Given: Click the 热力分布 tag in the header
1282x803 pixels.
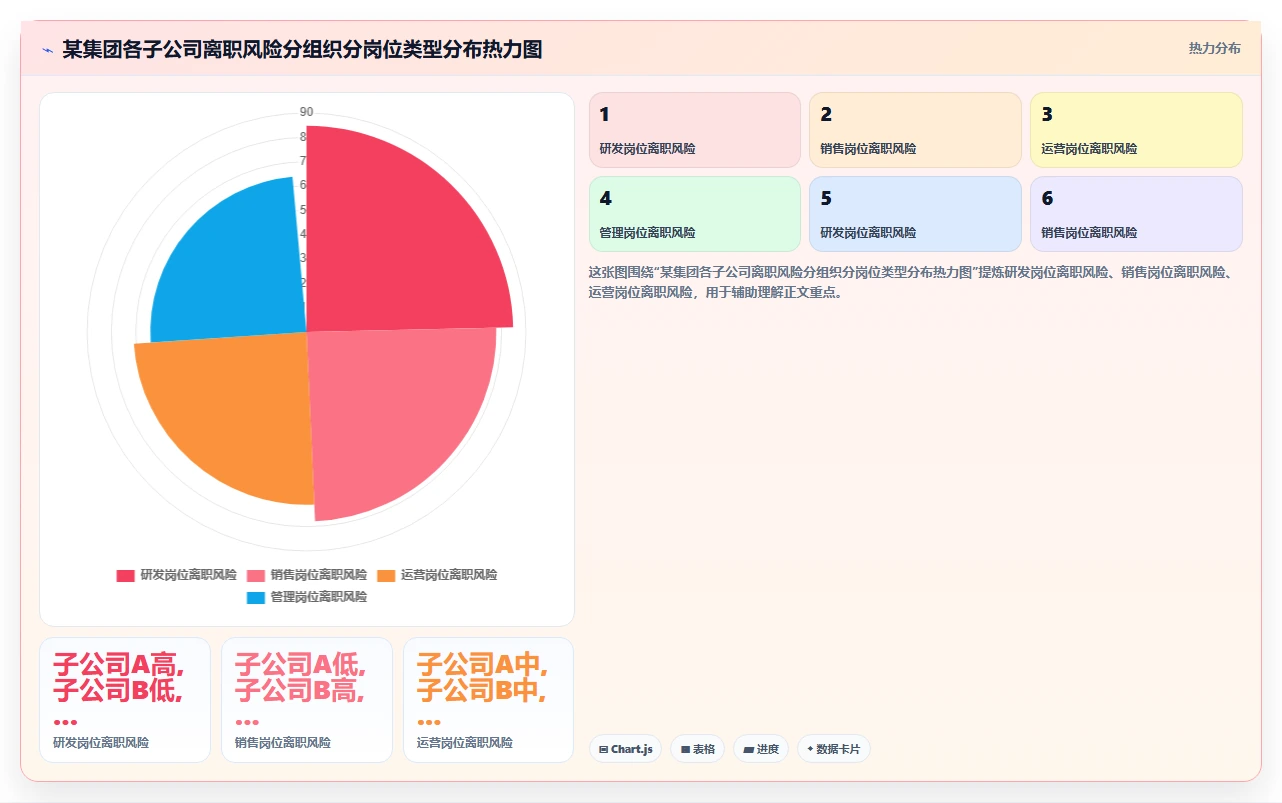Looking at the screenshot, I should [x=1214, y=49].
